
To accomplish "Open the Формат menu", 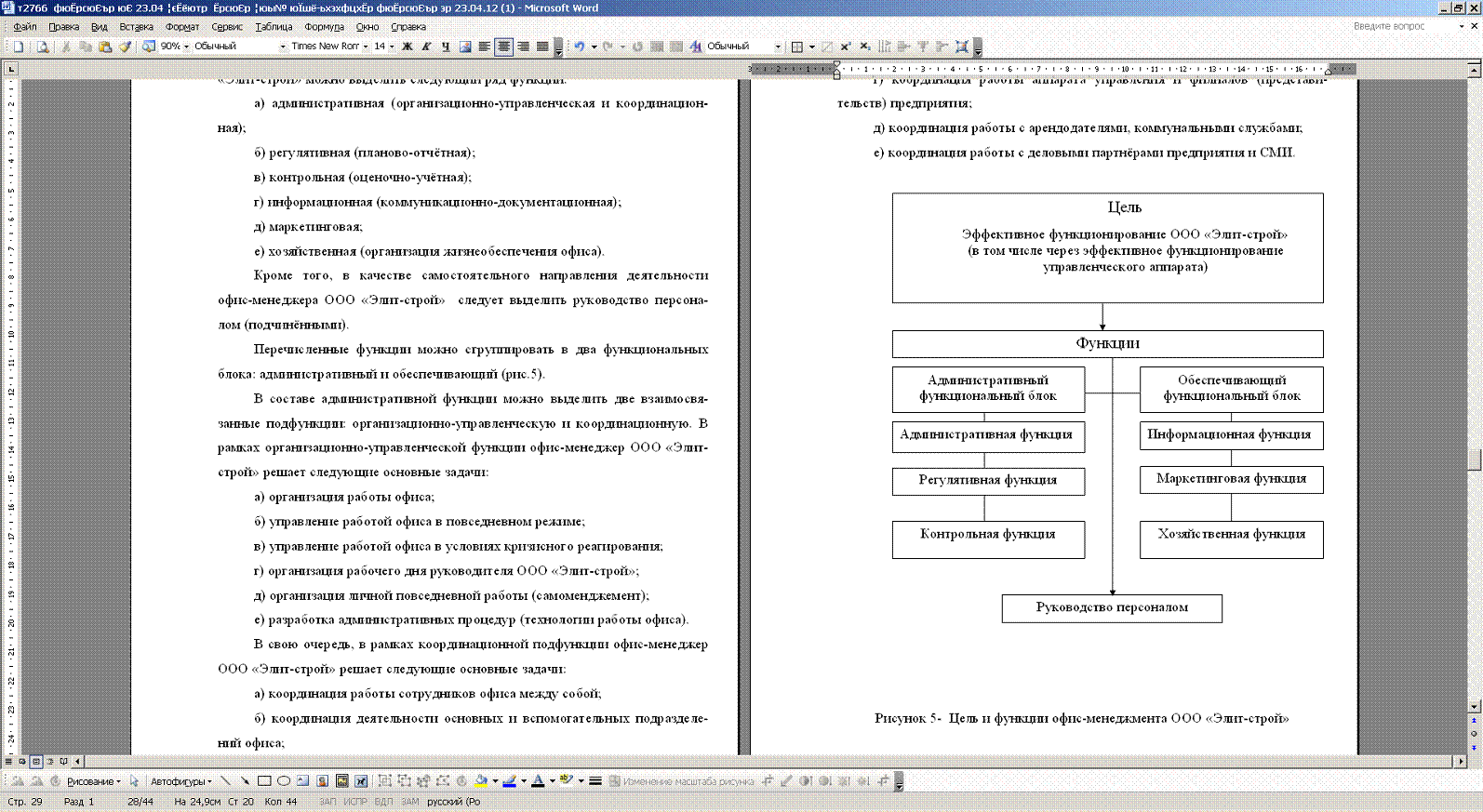I will coord(181,27).
